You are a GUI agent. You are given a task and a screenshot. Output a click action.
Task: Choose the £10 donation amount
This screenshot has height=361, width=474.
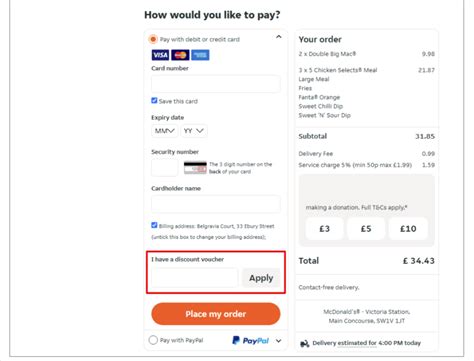[408, 229]
